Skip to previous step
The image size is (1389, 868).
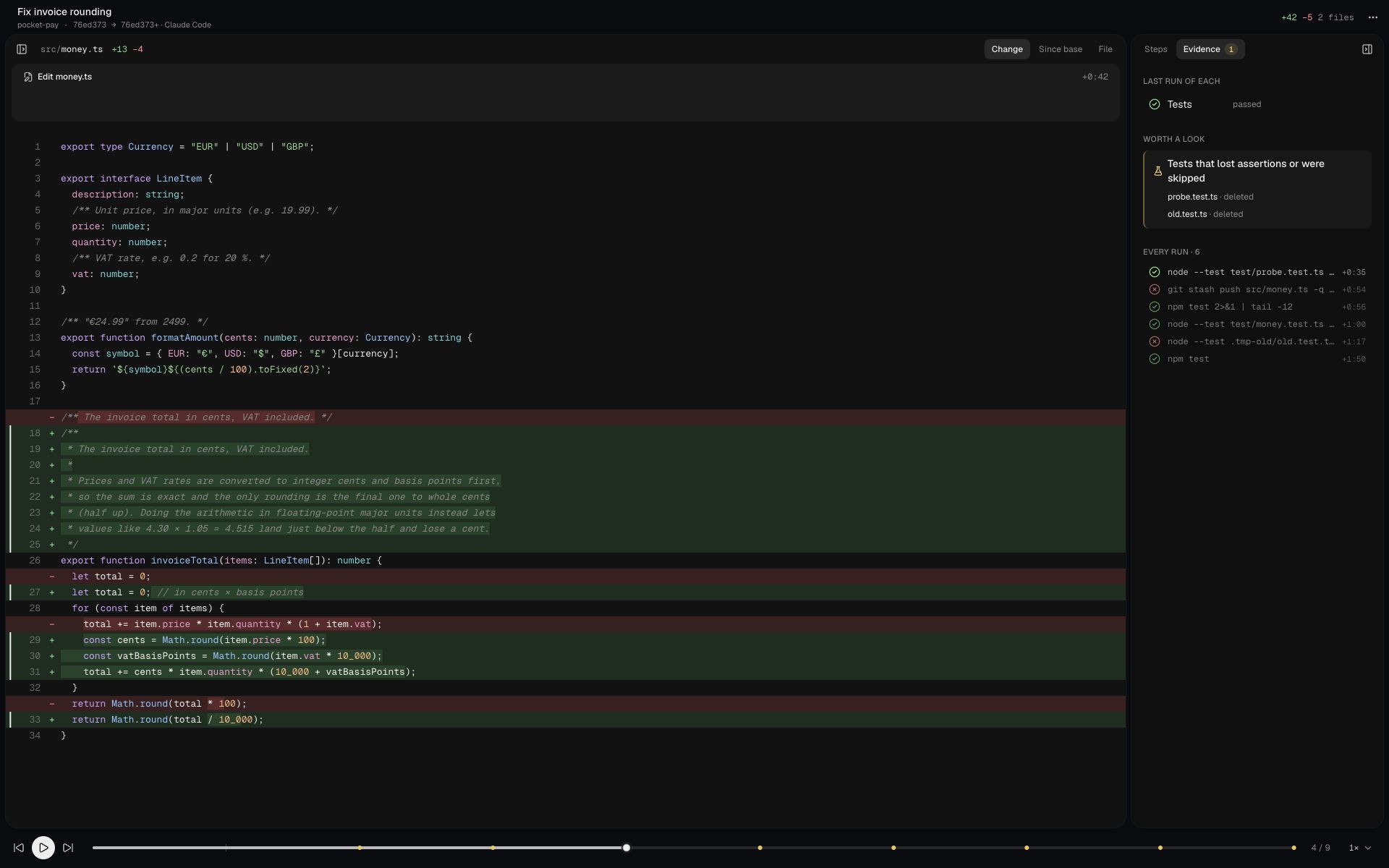click(x=19, y=848)
